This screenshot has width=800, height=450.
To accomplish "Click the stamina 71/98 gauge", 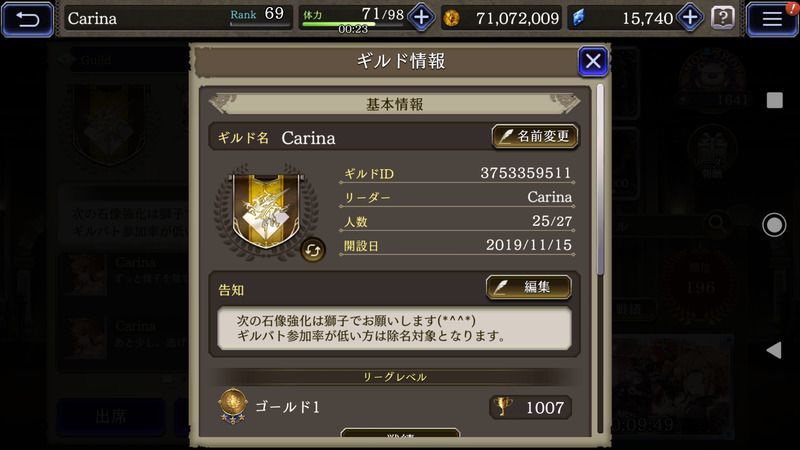I will 352,18.
